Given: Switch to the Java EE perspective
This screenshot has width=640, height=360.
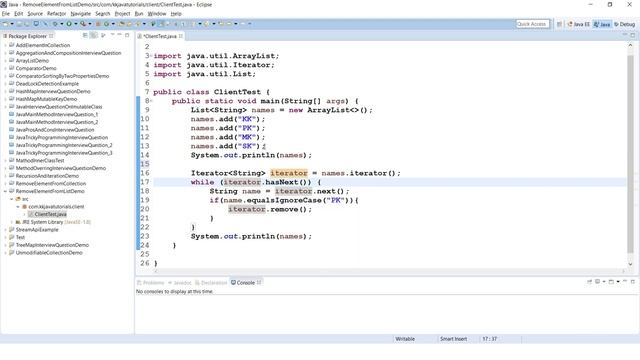Looking at the screenshot, I should coord(578,24).
